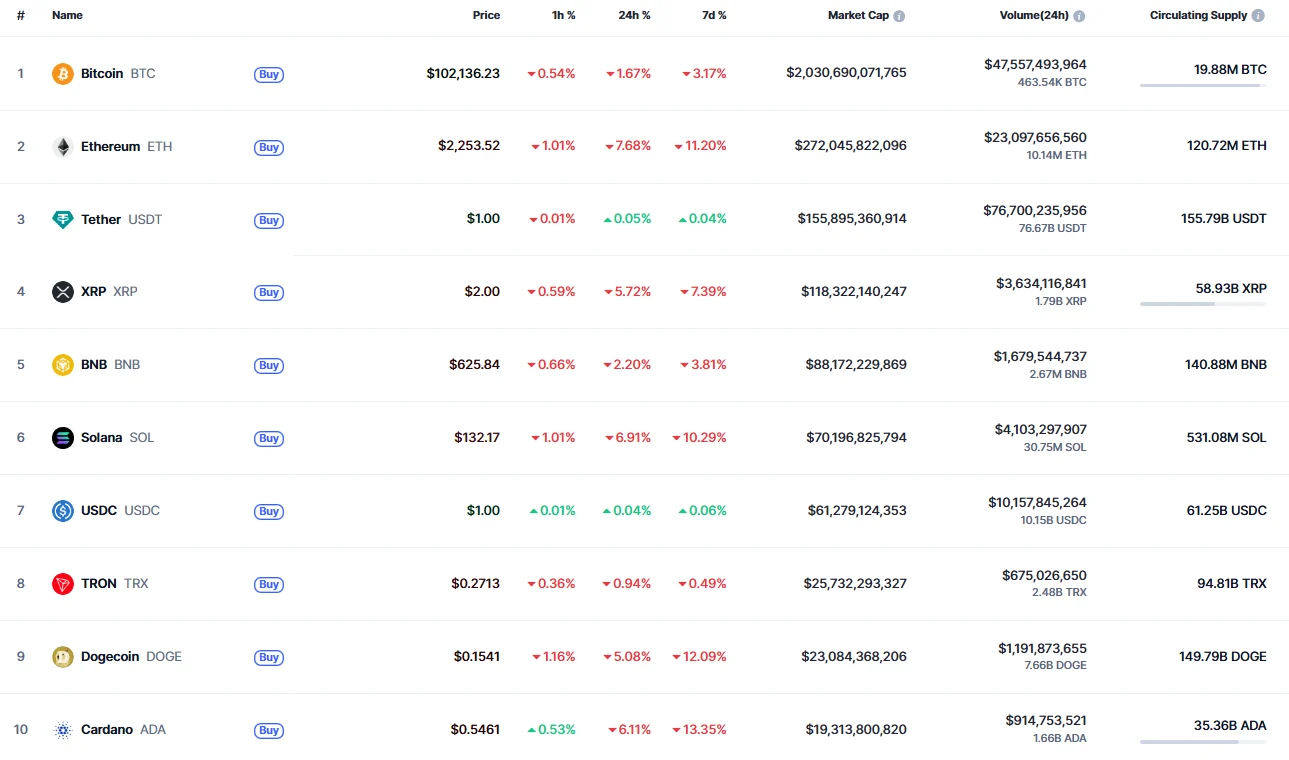Click the XRP logo icon
The width and height of the screenshot is (1289, 760).
click(63, 292)
